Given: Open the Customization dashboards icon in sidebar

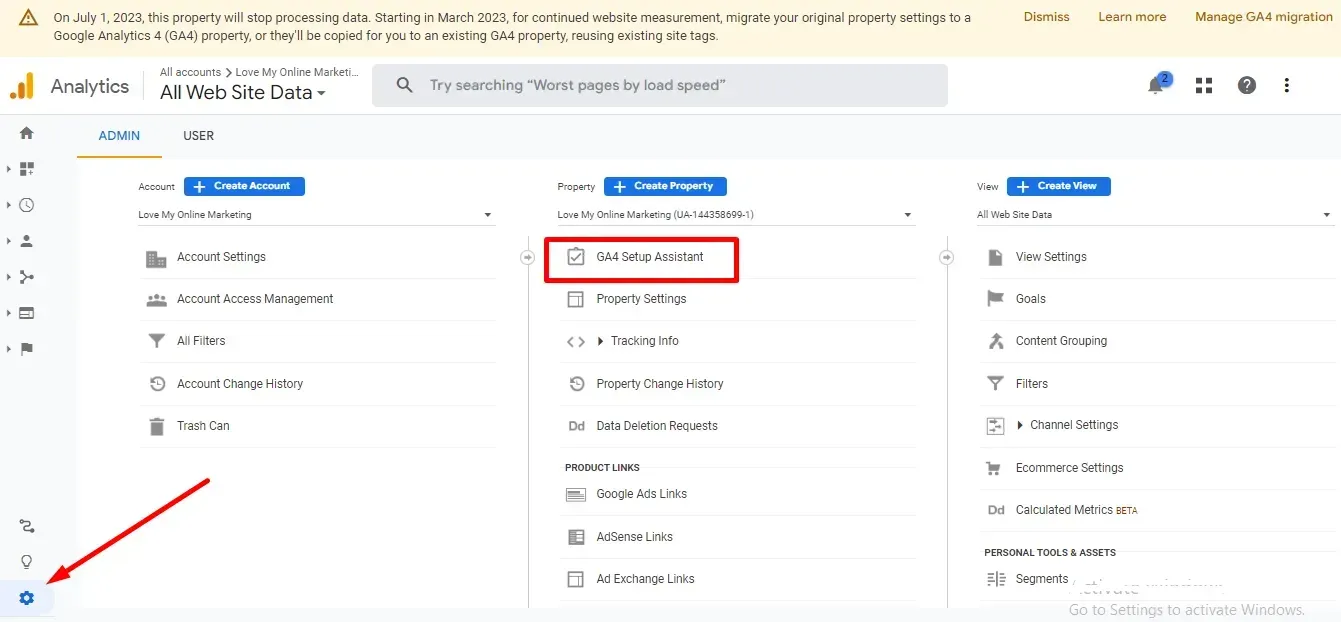Looking at the screenshot, I should (27, 169).
